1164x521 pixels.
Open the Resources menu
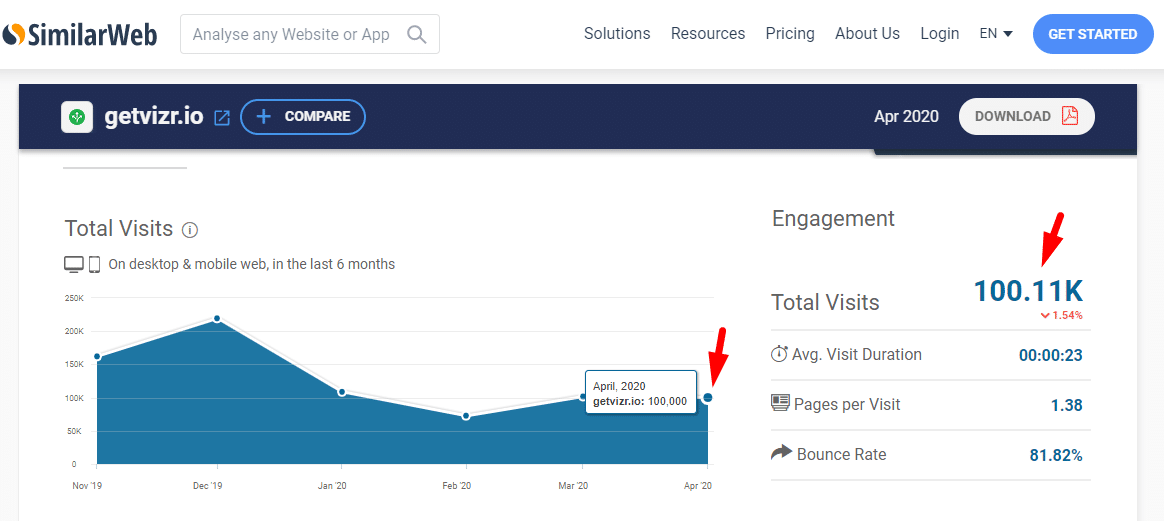tap(707, 33)
